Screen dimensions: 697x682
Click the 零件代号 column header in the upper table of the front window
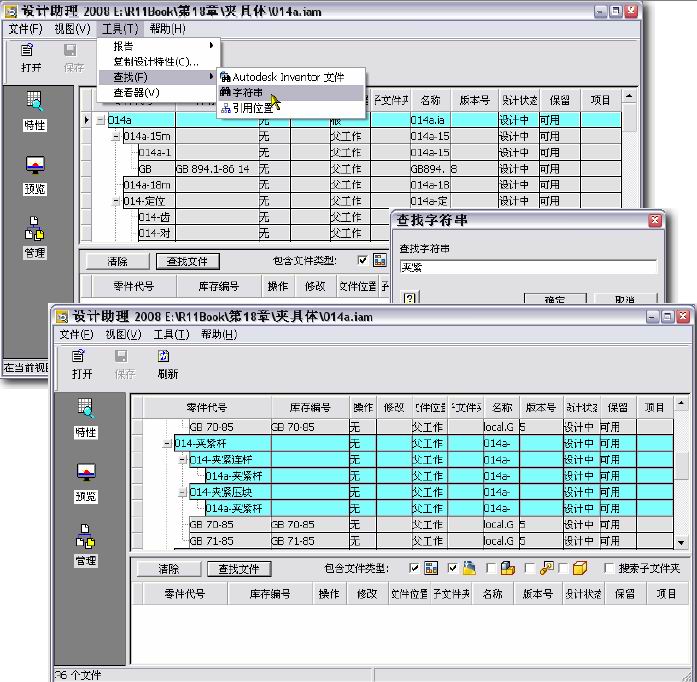[x=207, y=407]
